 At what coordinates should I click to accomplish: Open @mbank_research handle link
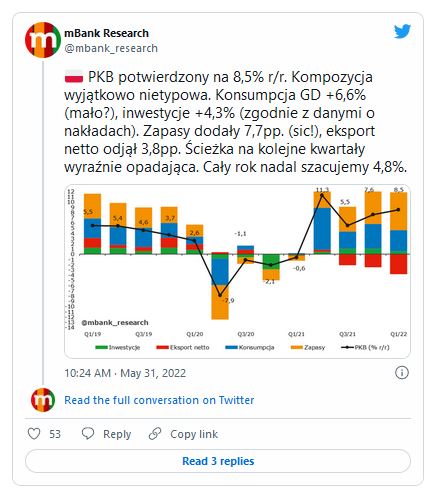111,48
